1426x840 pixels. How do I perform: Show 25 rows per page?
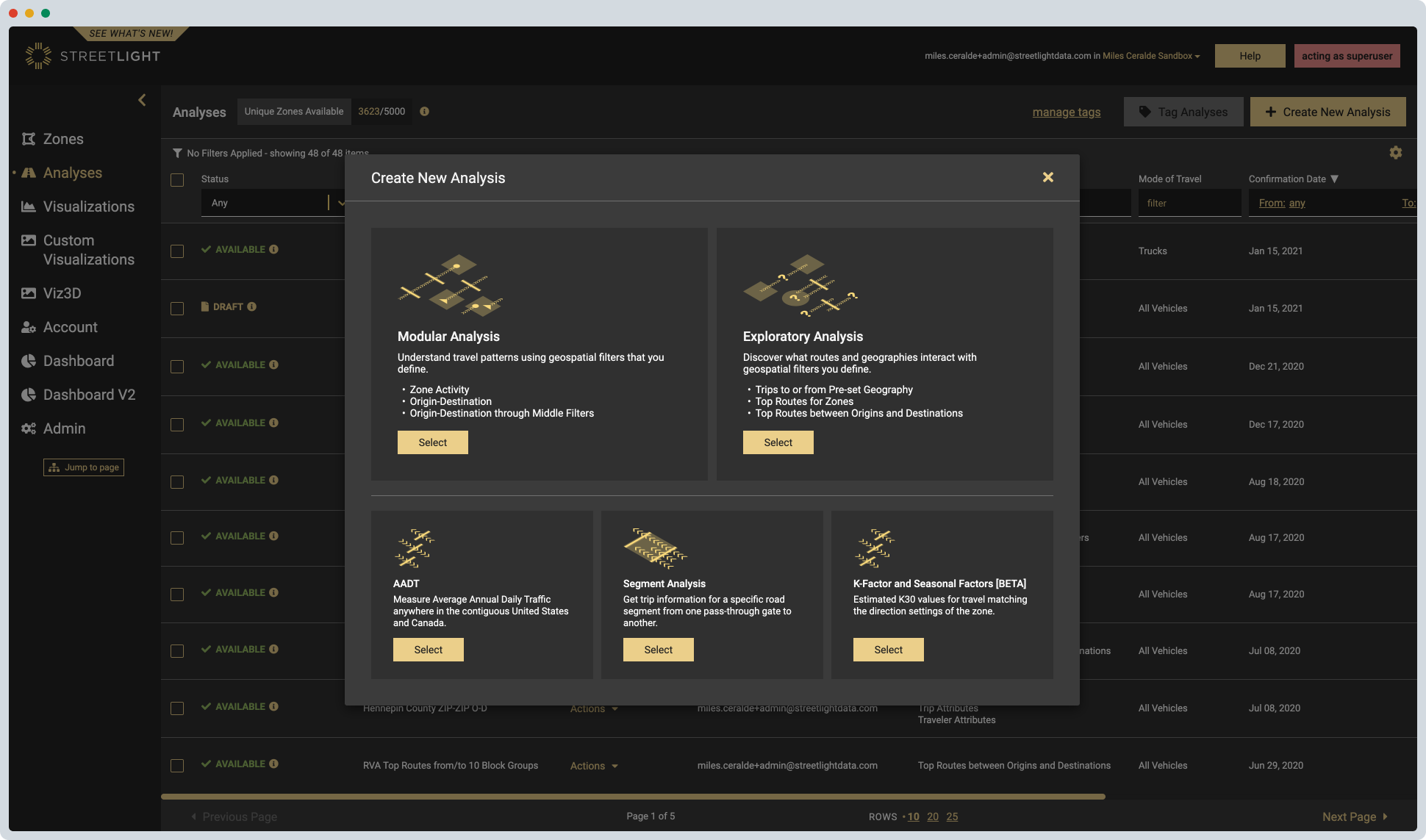[x=952, y=816]
